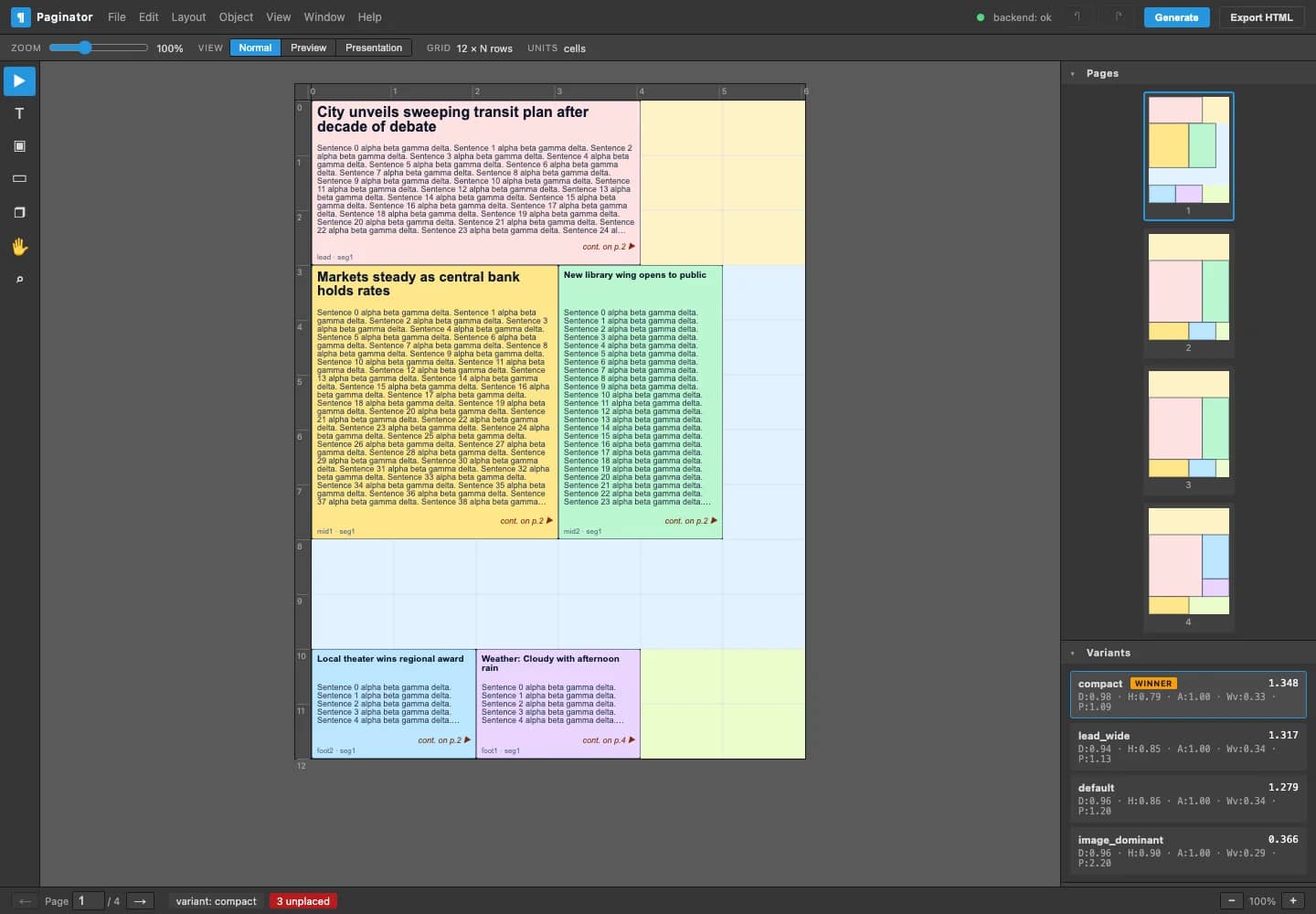The image size is (1316, 914).
Task: Click the variant: compact status chip
Action: pyautogui.click(x=217, y=901)
